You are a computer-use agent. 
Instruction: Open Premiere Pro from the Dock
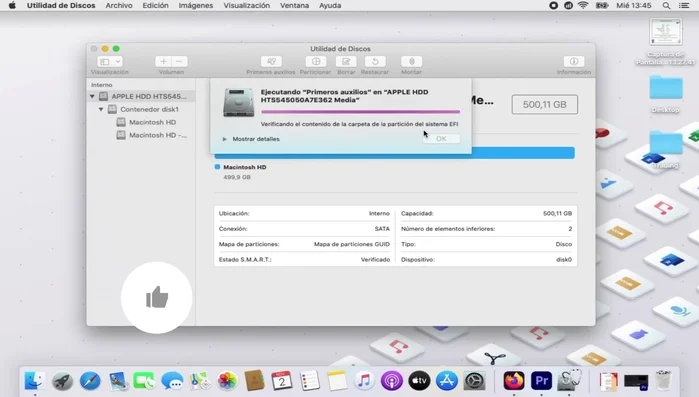(x=541, y=381)
